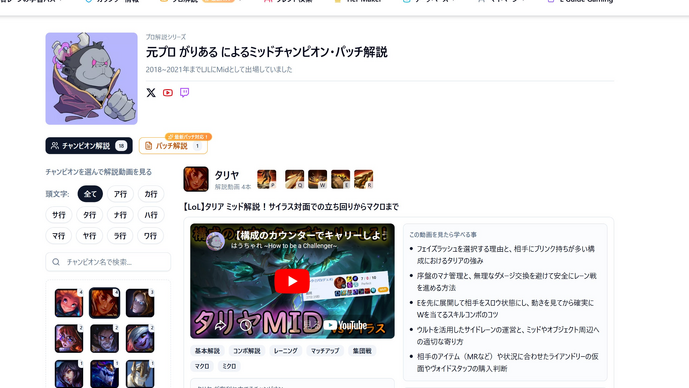
Task: Focus the チャンピオン名で検索 search field
Action: coord(108,262)
